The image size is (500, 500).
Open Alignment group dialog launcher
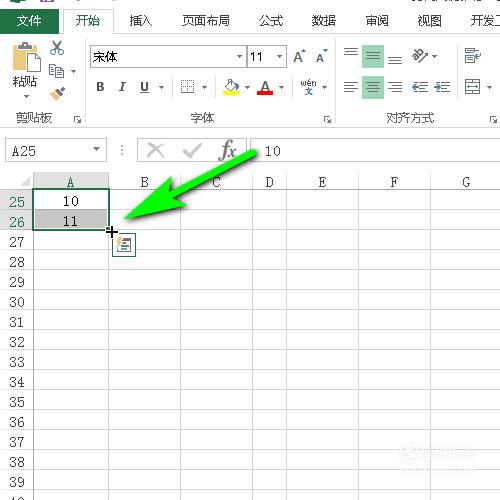pos(493,119)
